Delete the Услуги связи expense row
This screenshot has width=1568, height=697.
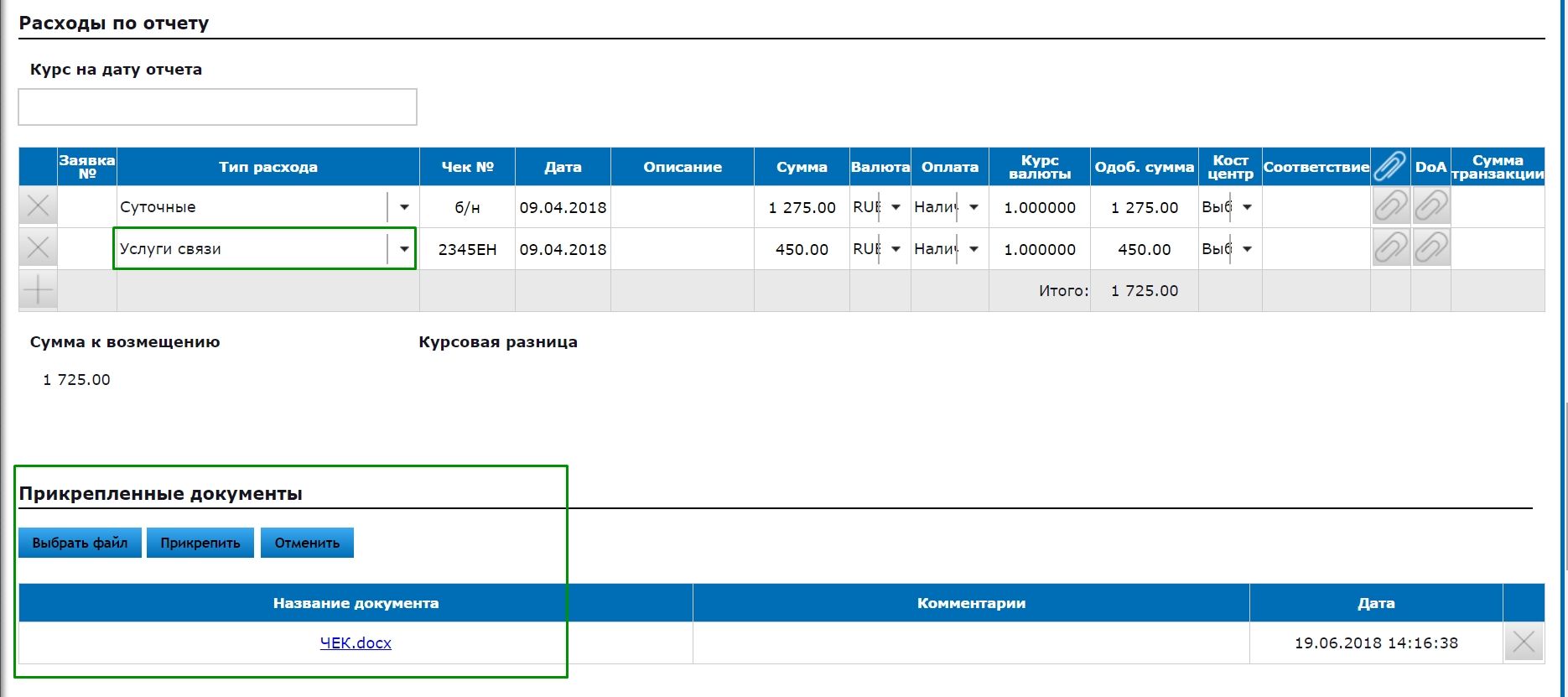coord(38,248)
